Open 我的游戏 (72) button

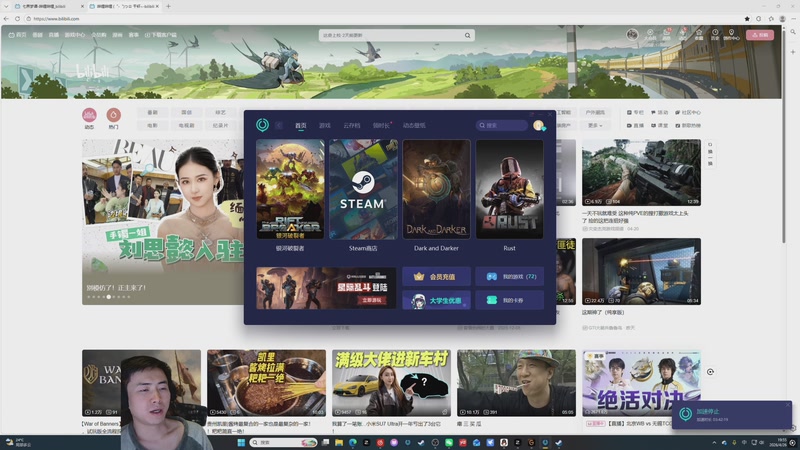coord(509,277)
